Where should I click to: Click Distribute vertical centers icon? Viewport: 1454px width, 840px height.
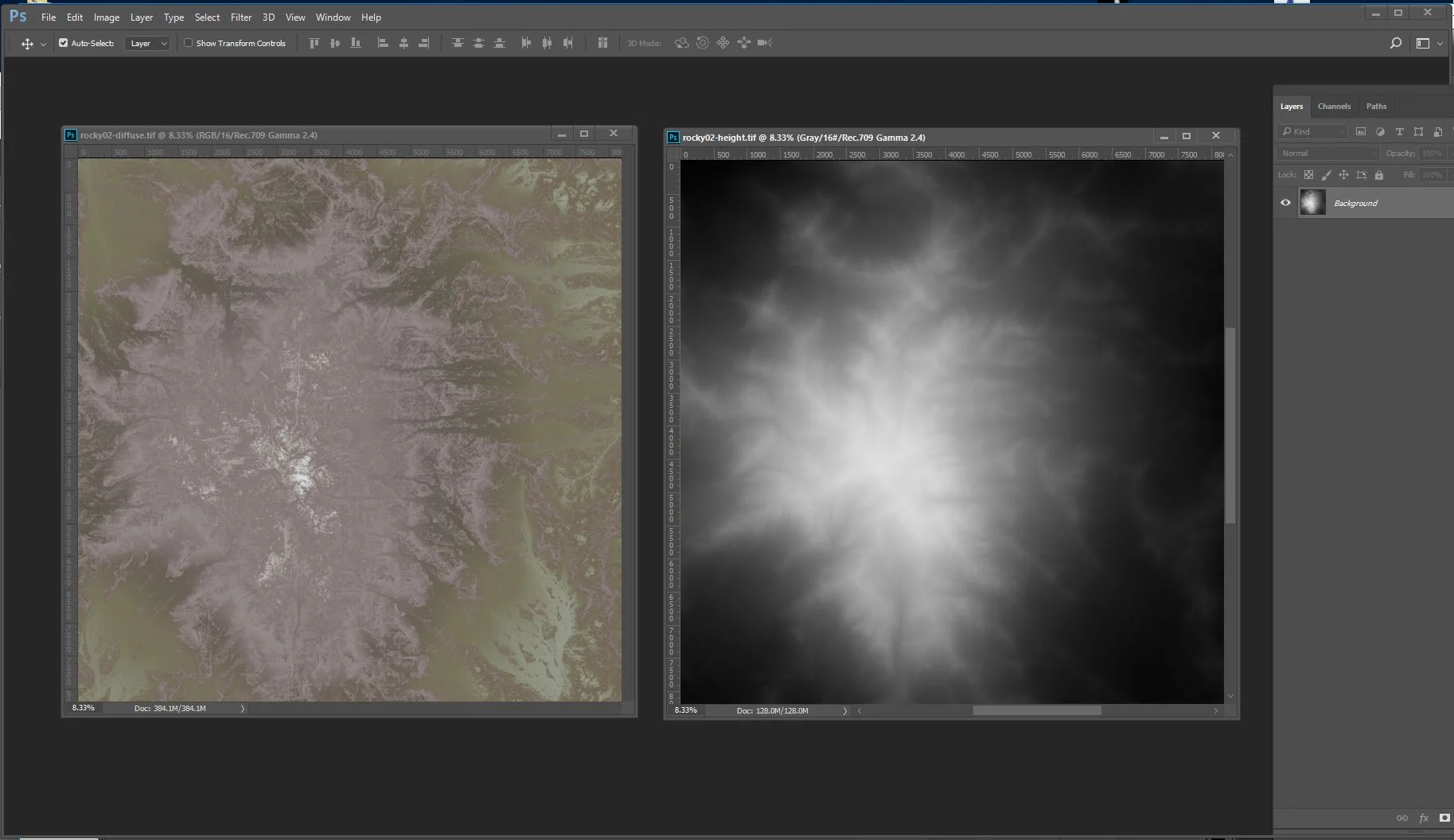click(478, 43)
